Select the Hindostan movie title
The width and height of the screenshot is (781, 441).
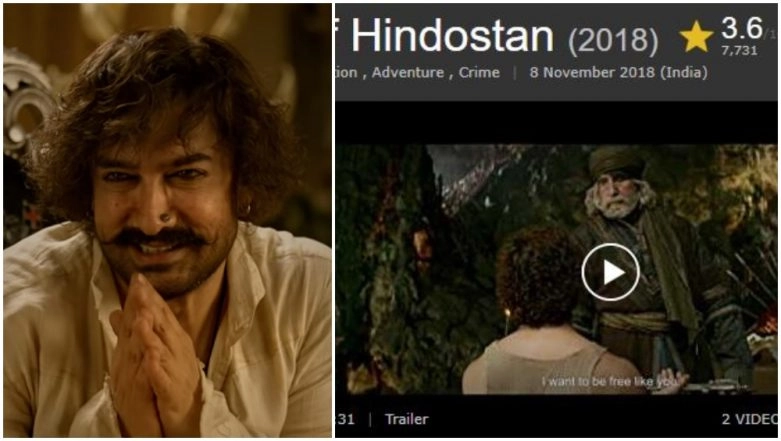click(x=452, y=36)
